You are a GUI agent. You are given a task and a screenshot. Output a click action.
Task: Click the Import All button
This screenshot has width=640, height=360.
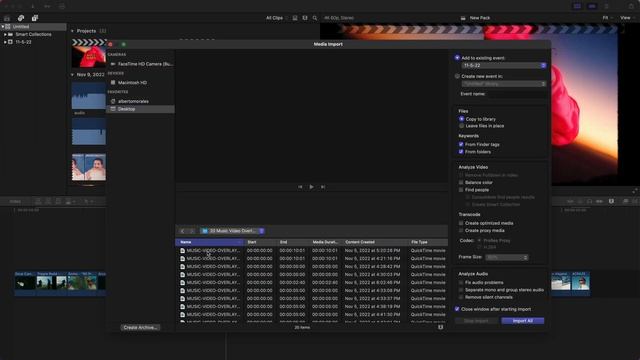pos(522,321)
